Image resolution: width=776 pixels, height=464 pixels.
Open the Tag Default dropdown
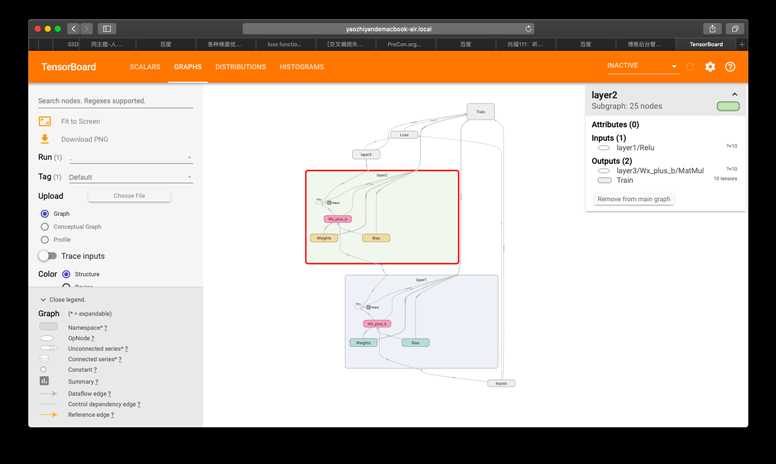point(131,177)
